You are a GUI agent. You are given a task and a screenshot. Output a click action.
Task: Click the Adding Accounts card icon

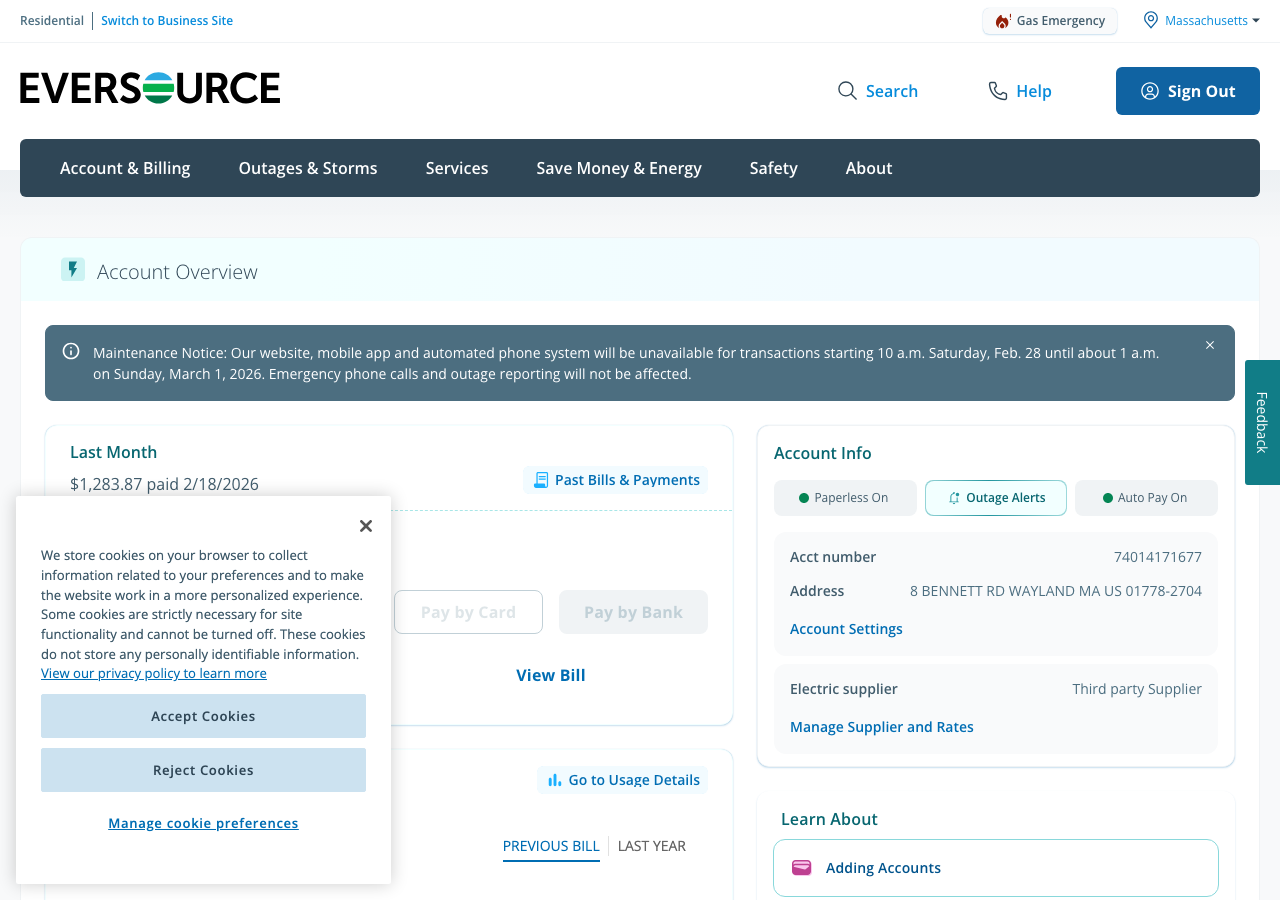pyautogui.click(x=802, y=868)
